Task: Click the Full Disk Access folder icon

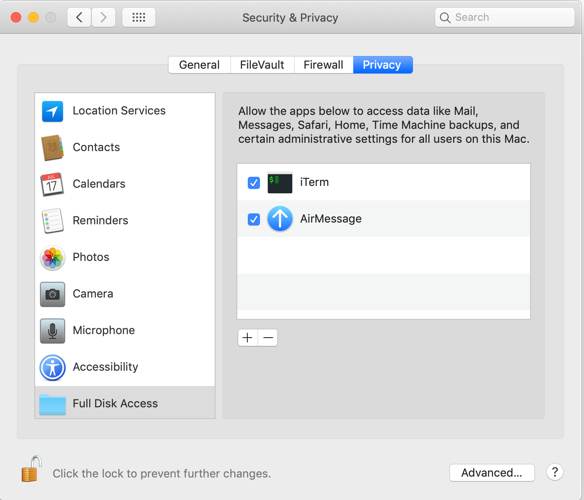Action: coord(53,404)
